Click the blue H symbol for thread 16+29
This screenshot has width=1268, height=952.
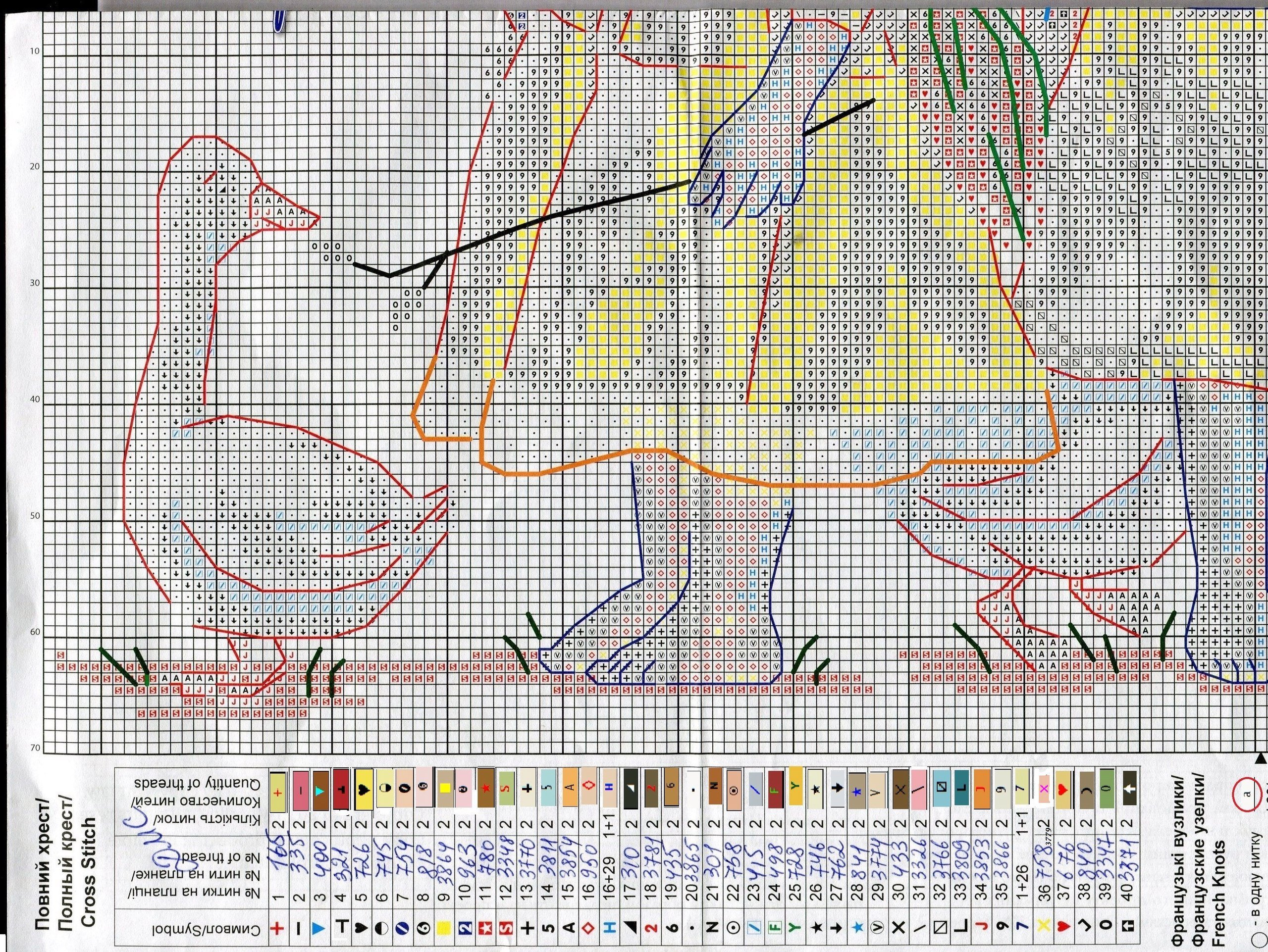click(x=609, y=929)
